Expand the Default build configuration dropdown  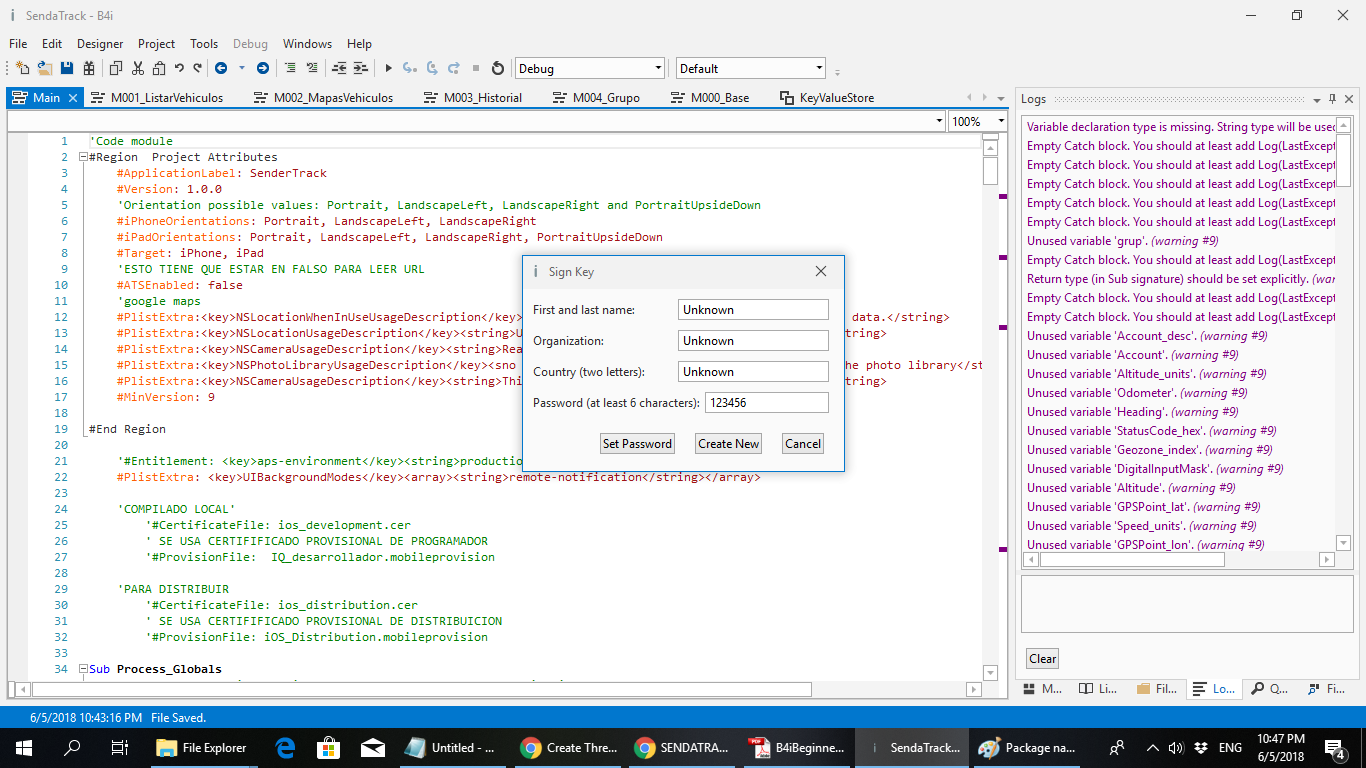pos(819,68)
